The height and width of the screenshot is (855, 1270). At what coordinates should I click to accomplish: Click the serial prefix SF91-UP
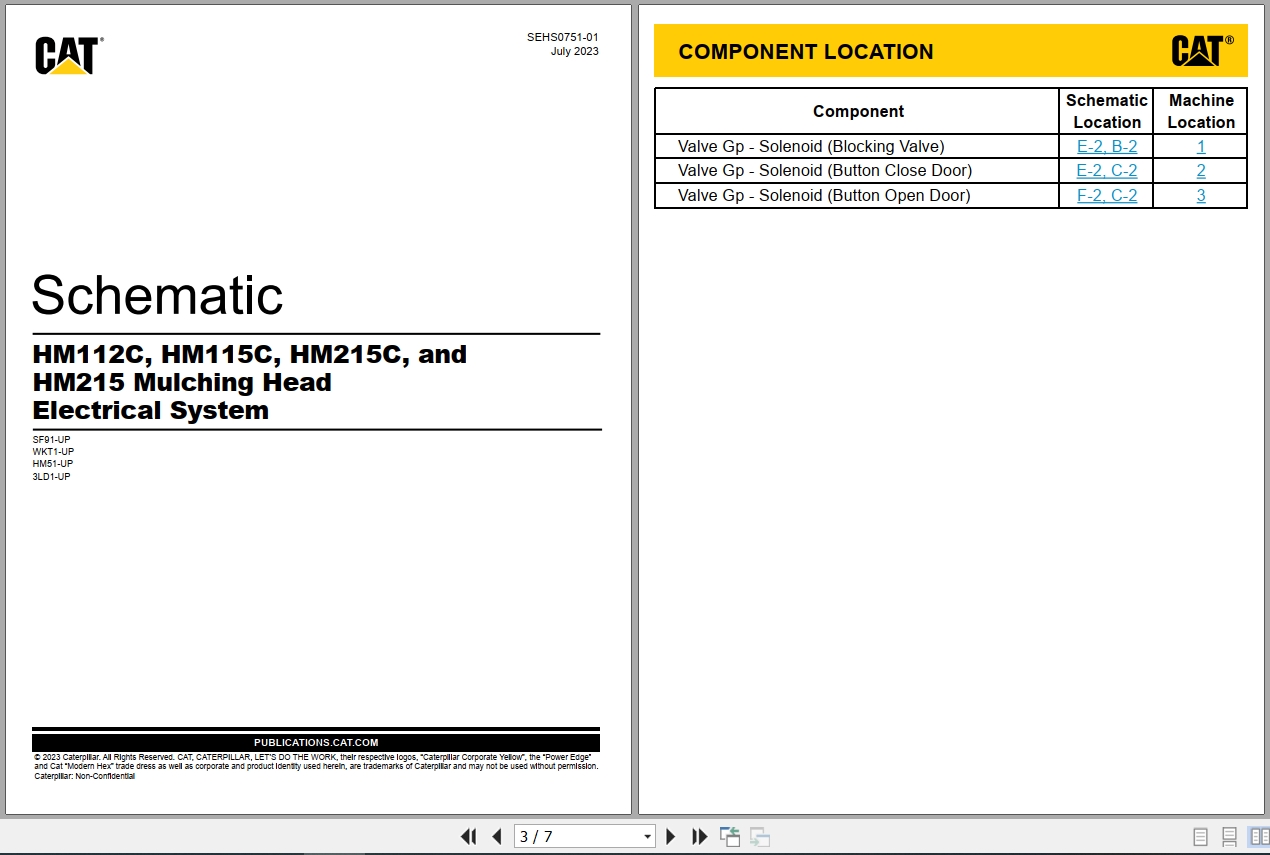pyautogui.click(x=52, y=439)
